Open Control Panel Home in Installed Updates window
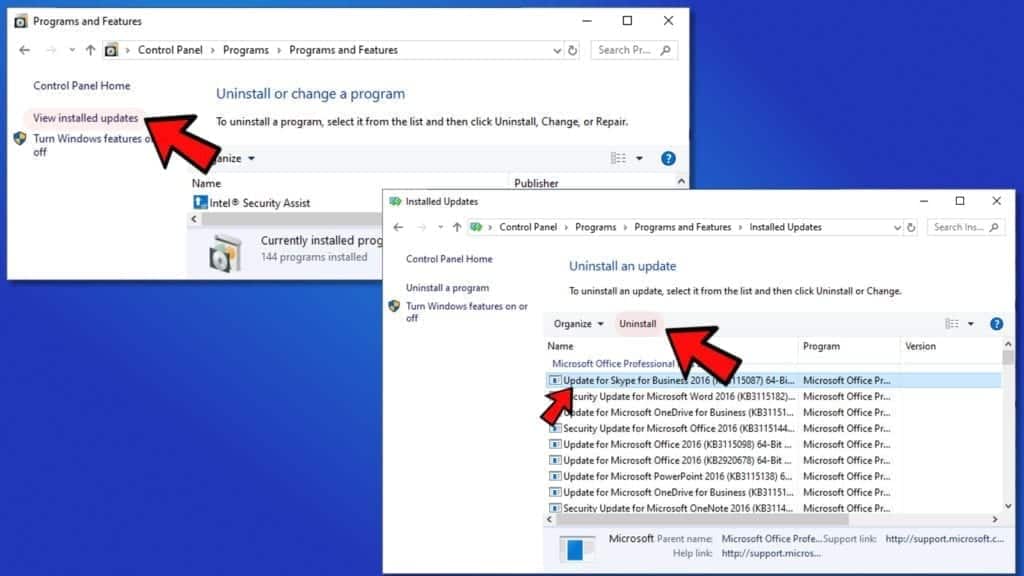Image resolution: width=1024 pixels, height=576 pixels. pos(449,259)
